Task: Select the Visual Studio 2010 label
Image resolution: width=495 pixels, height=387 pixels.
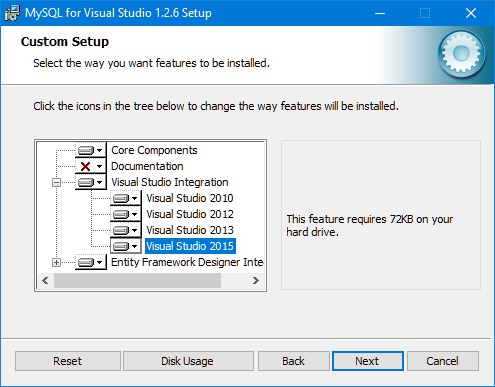Action: [190, 198]
